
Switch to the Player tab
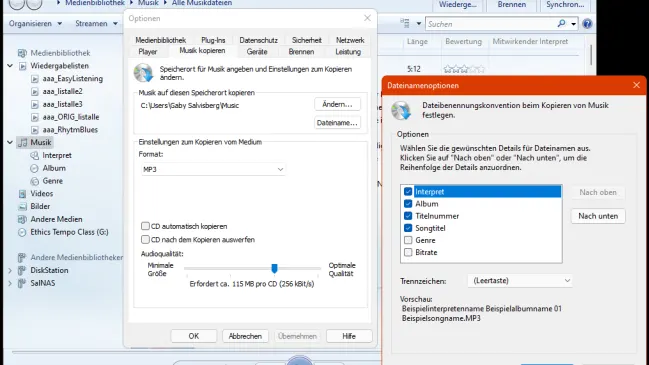pyautogui.click(x=148, y=52)
